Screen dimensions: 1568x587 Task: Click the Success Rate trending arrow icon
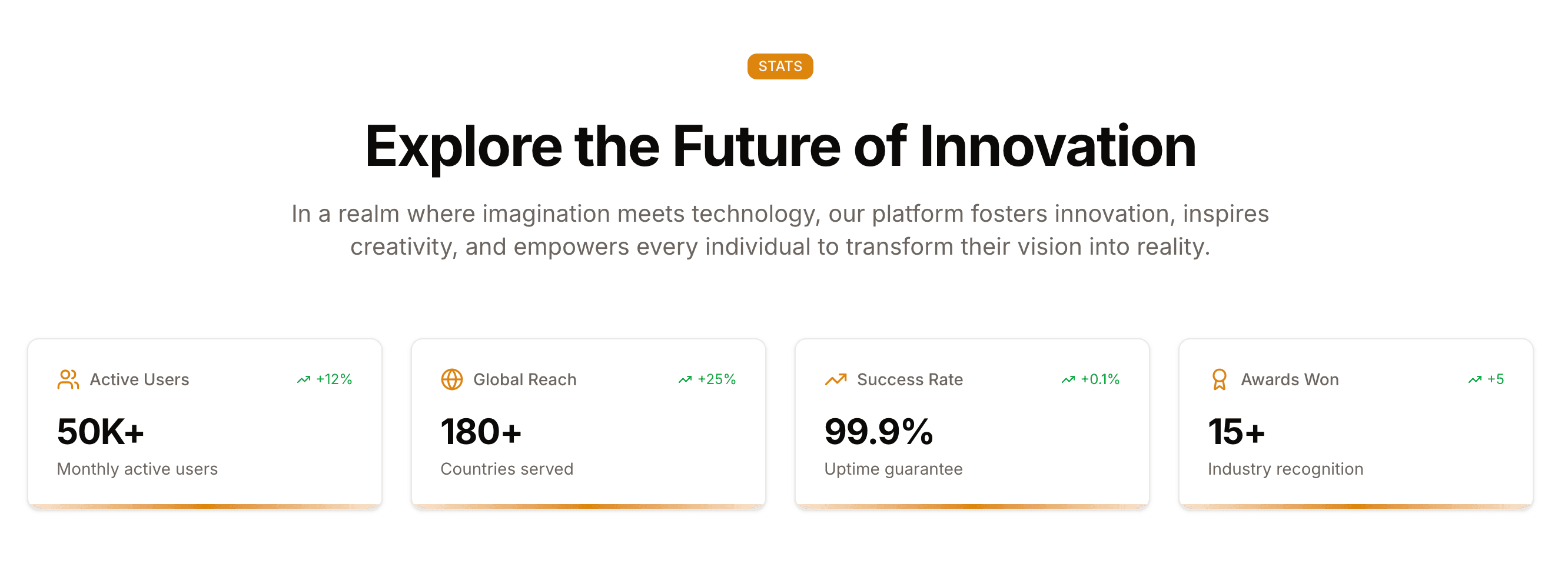835,379
